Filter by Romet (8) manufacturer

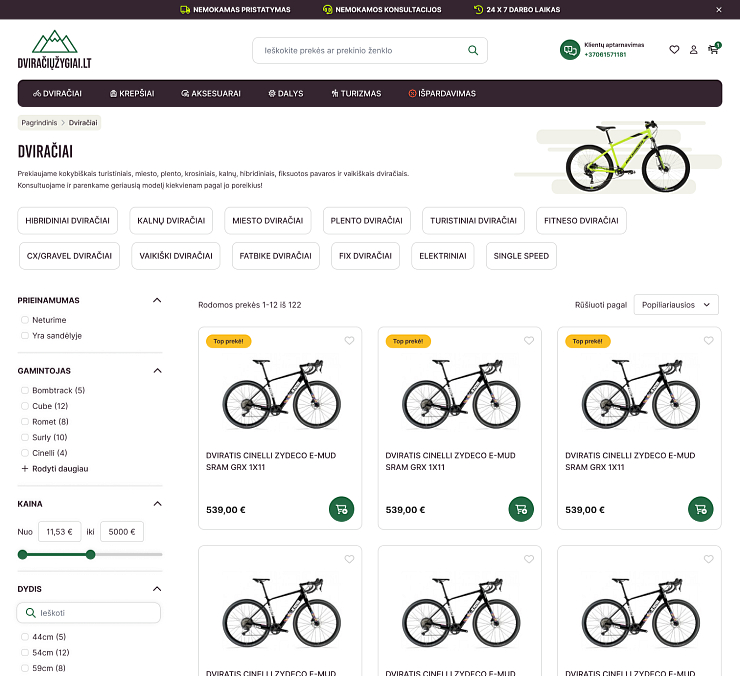tap(25, 422)
